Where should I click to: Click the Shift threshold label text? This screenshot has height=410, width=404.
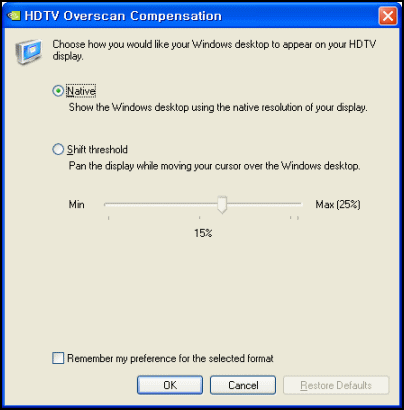click(97, 149)
